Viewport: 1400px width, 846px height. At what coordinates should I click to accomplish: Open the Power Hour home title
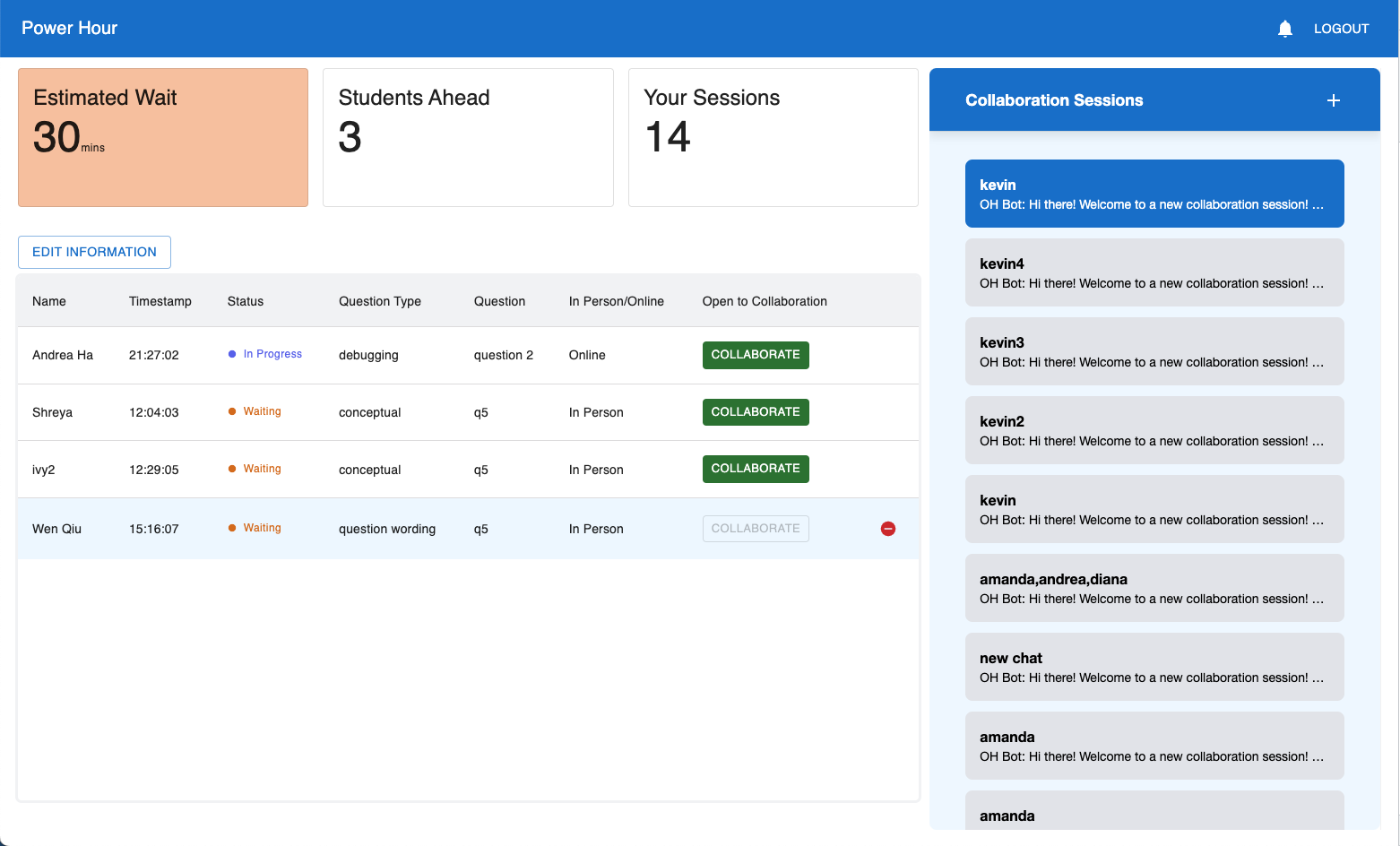(x=69, y=28)
